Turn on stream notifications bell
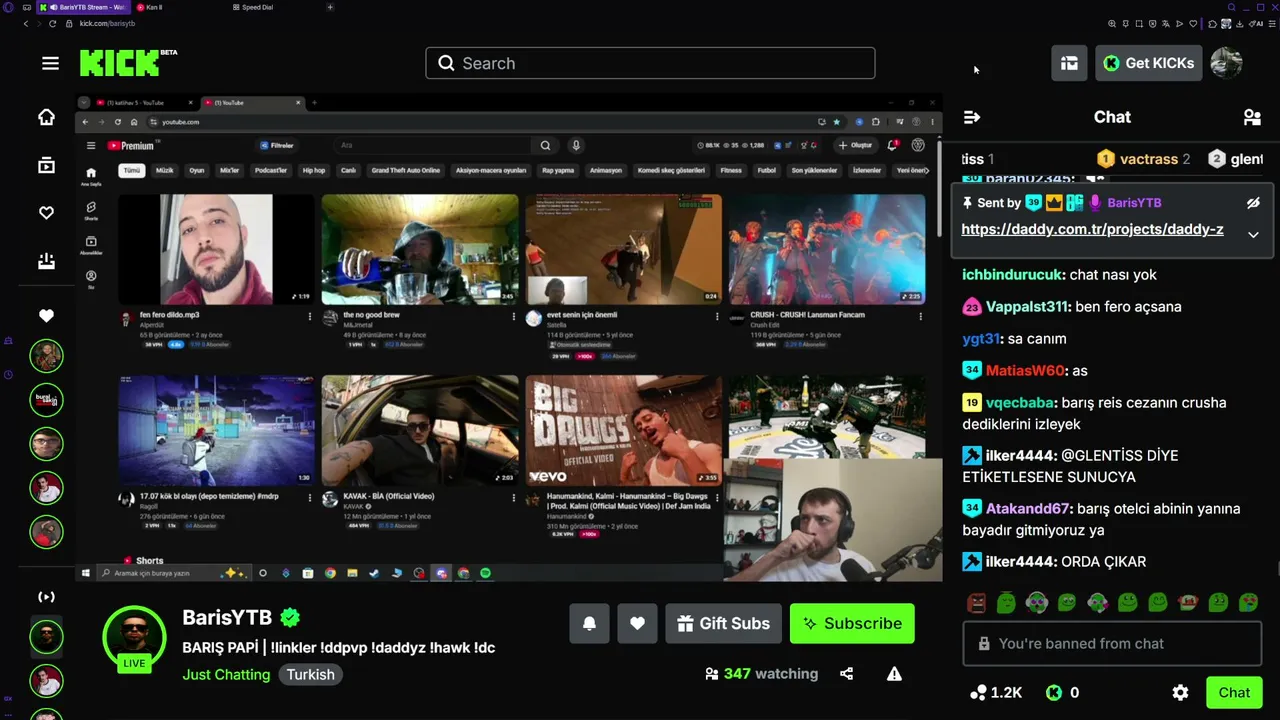The image size is (1280, 720). [589, 623]
